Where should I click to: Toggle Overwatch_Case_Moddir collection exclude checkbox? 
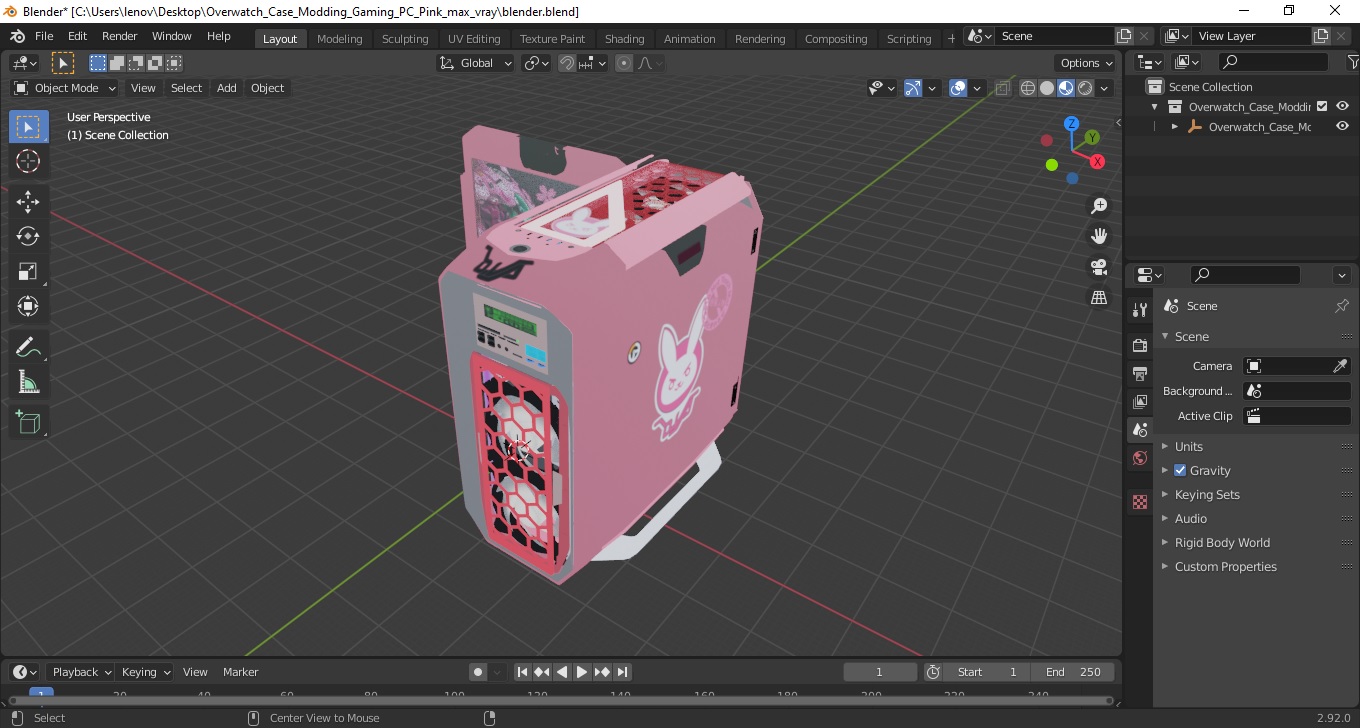pyautogui.click(x=1322, y=106)
